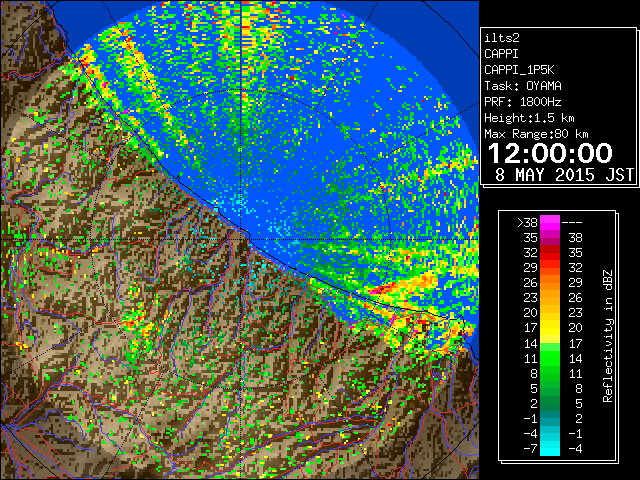
Task: Click the "-7" label at the legend bottom
Action: 530,449
